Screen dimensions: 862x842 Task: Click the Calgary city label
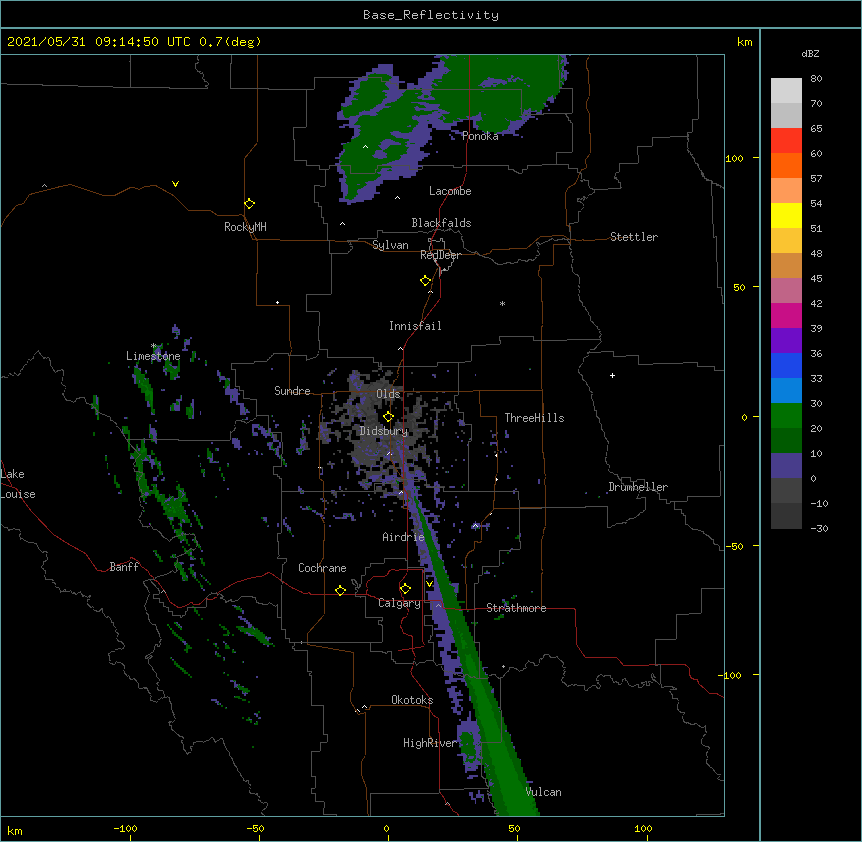399,603
